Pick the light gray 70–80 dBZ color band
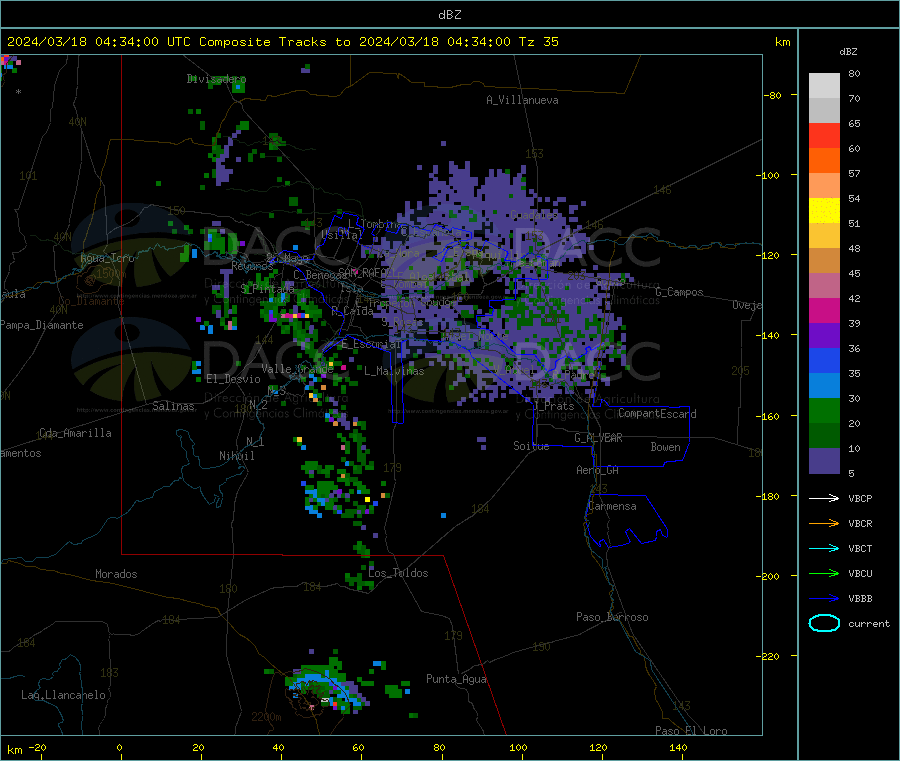This screenshot has height=761, width=900. tap(824, 86)
